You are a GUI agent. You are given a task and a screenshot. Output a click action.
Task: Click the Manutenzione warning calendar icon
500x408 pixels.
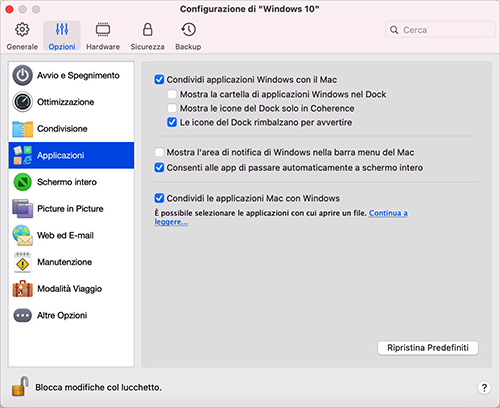[x=23, y=262]
